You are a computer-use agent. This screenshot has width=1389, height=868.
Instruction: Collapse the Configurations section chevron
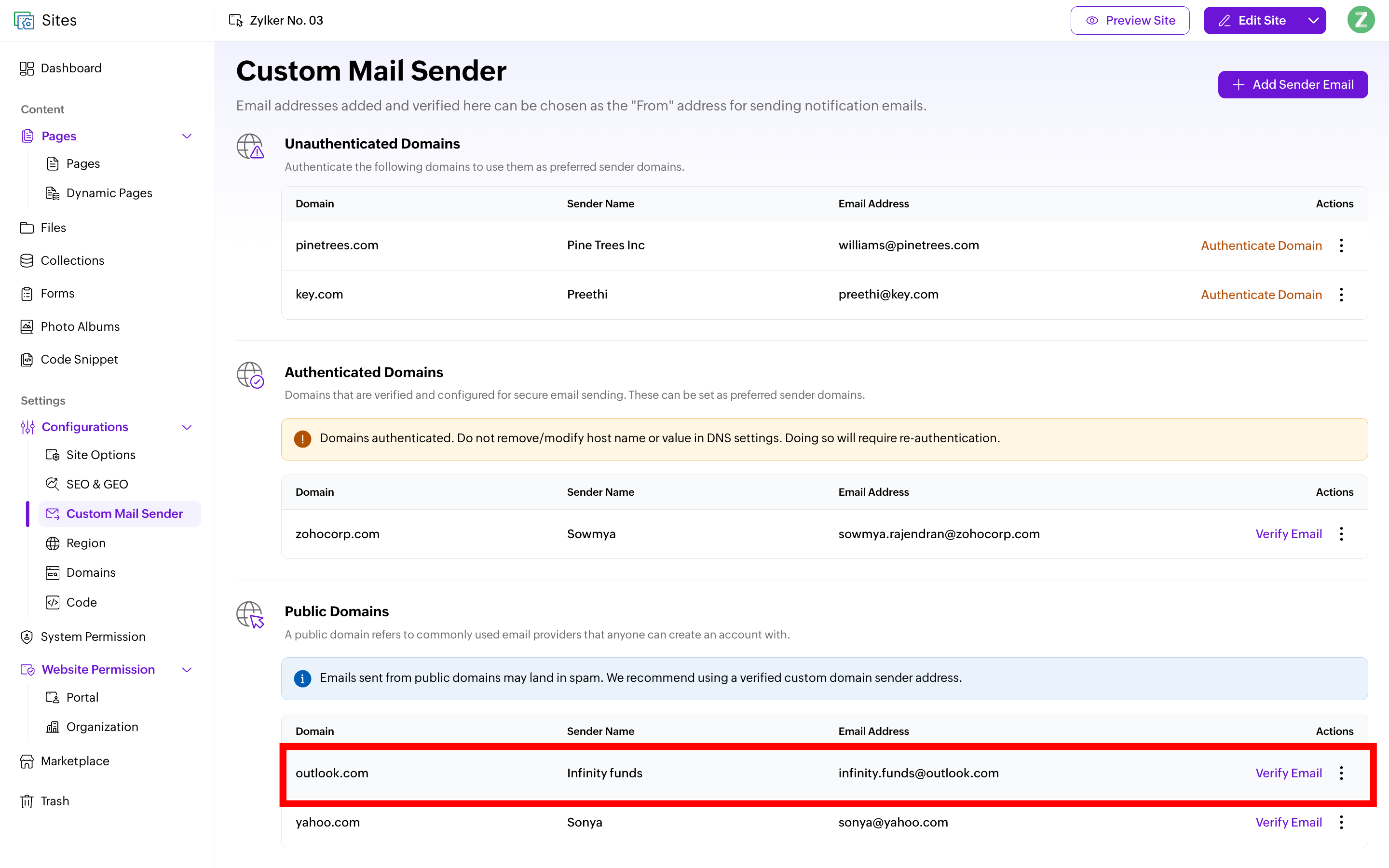coord(187,427)
